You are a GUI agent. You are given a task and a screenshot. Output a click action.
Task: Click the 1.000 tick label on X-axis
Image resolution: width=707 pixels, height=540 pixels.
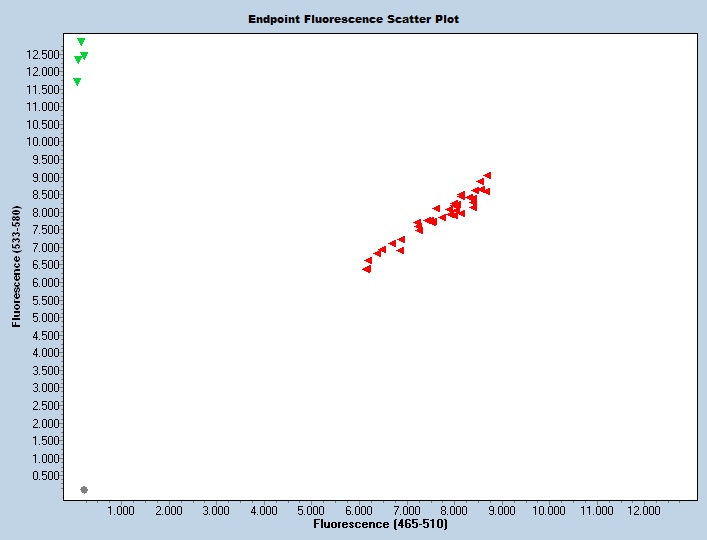tap(121, 511)
